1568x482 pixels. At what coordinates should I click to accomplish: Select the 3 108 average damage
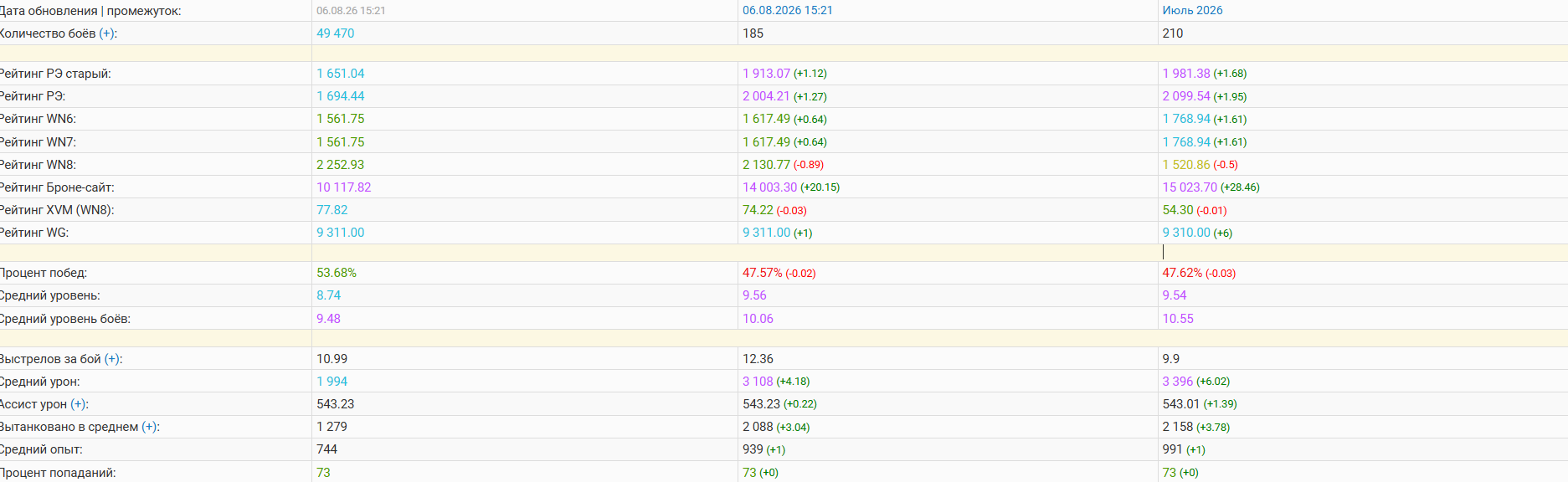[x=758, y=382]
